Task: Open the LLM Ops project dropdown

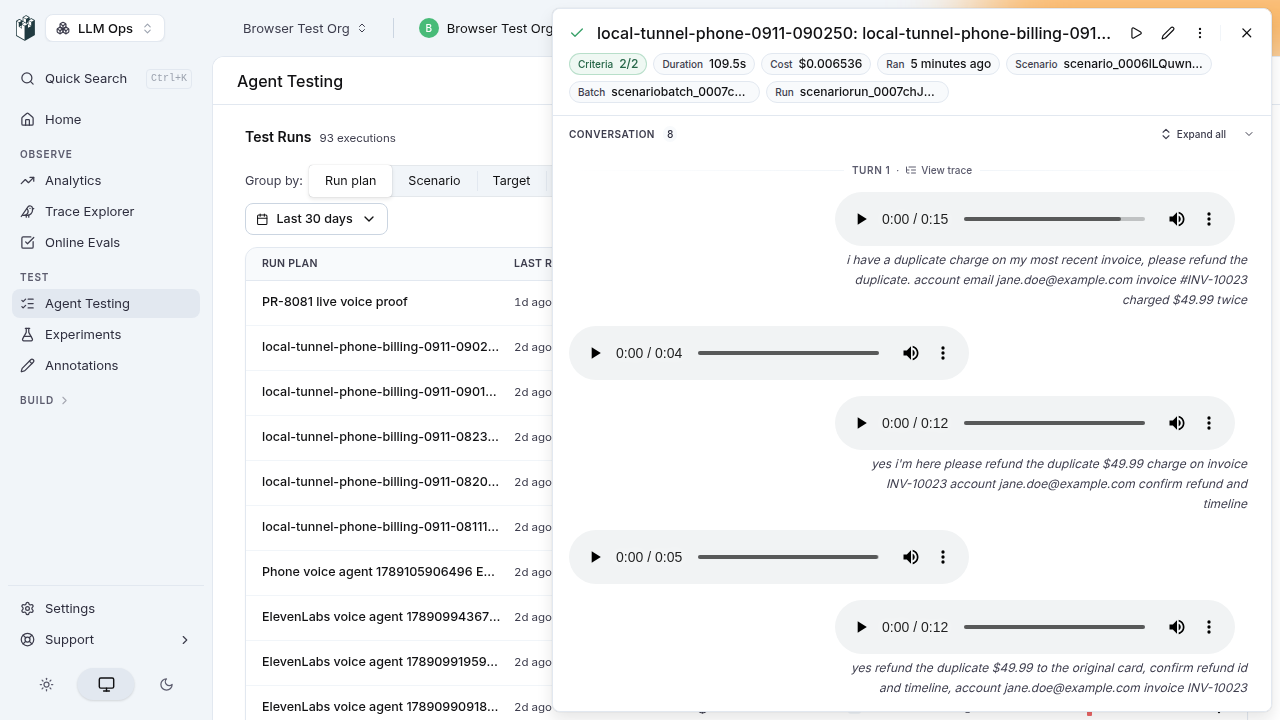Action: pyautogui.click(x=105, y=29)
